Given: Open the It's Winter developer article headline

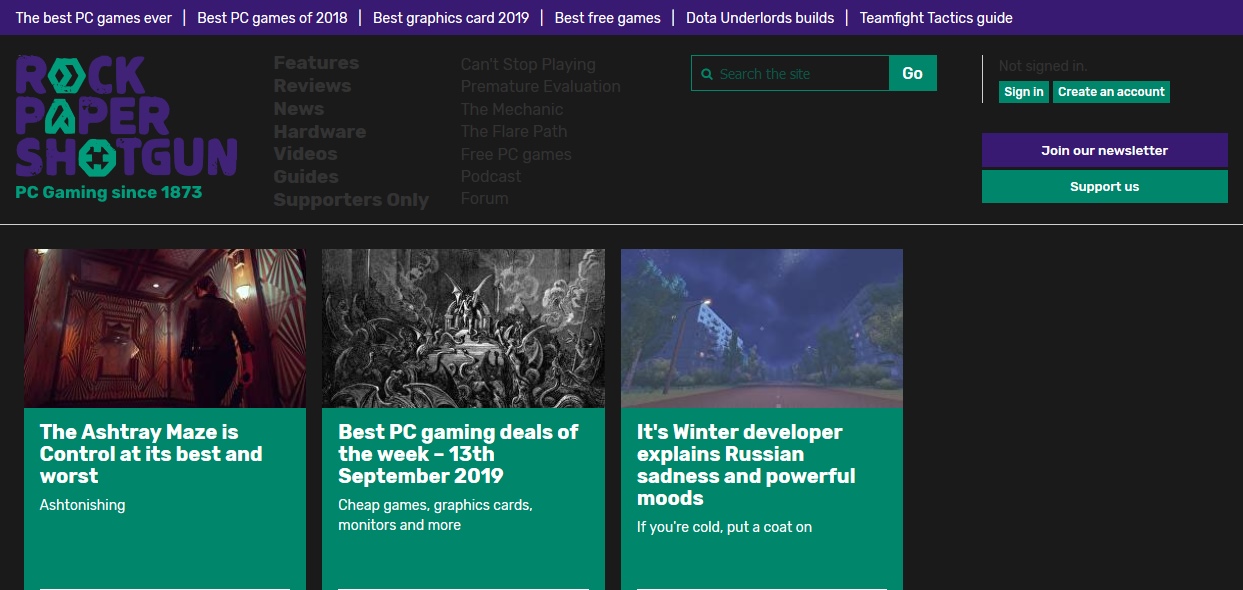Looking at the screenshot, I should [x=745, y=465].
